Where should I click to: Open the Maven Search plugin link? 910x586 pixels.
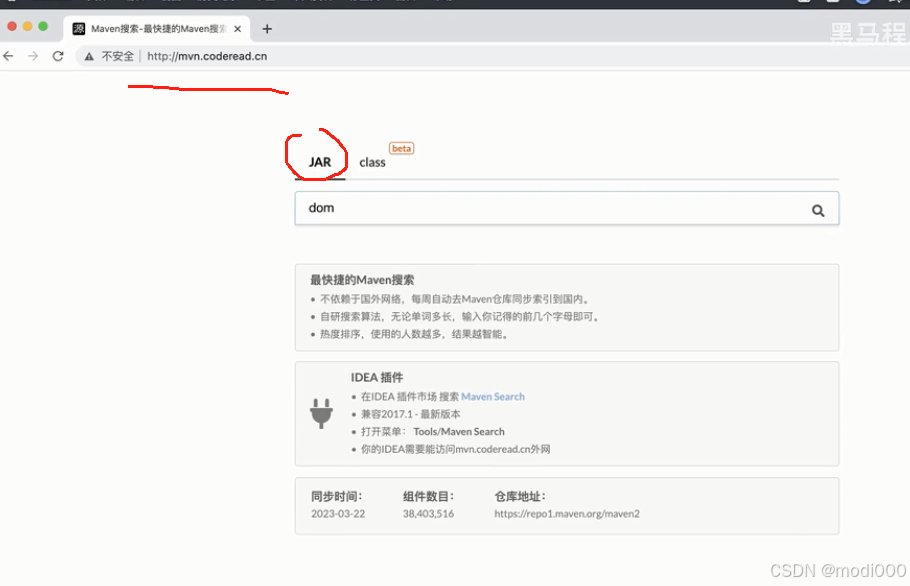tap(493, 397)
